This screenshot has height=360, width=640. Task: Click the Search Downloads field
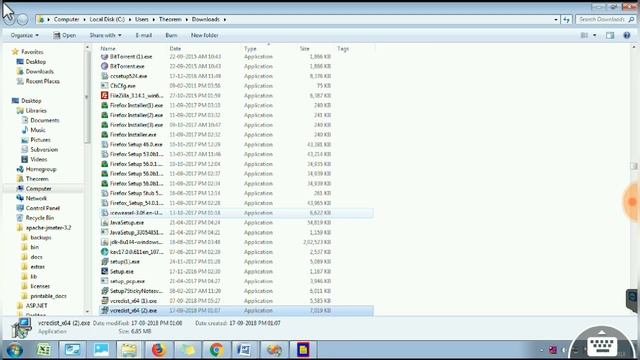(606, 19)
